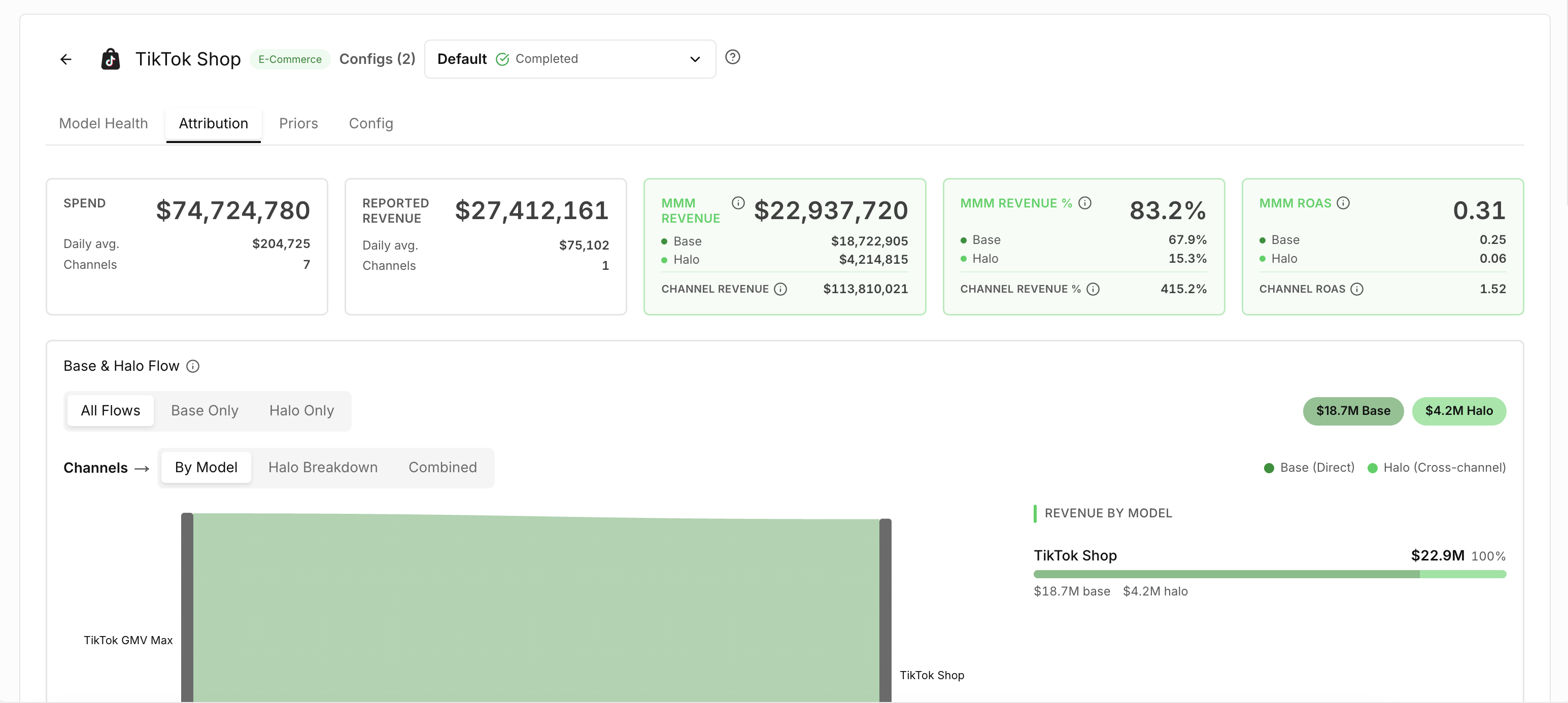The width and height of the screenshot is (1568, 703).
Task: Show info for MMM Revenue
Action: point(738,203)
